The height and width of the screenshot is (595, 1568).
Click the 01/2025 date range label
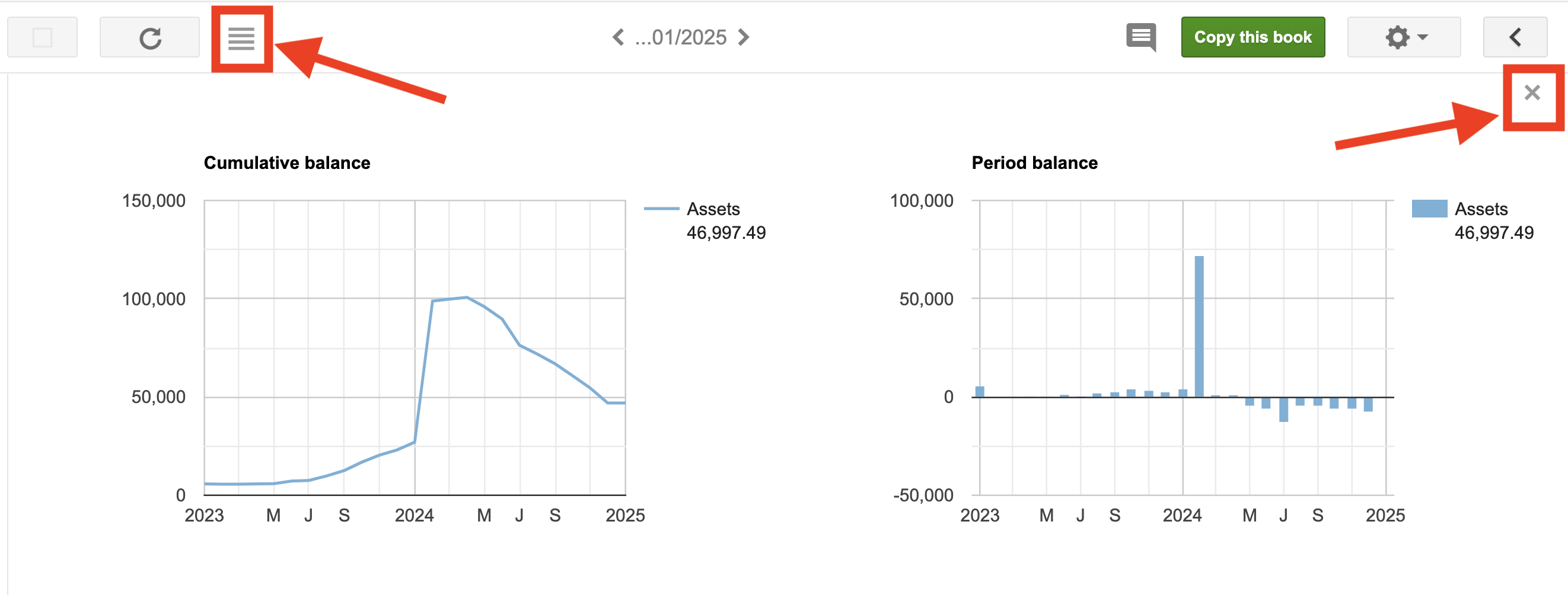point(681,38)
